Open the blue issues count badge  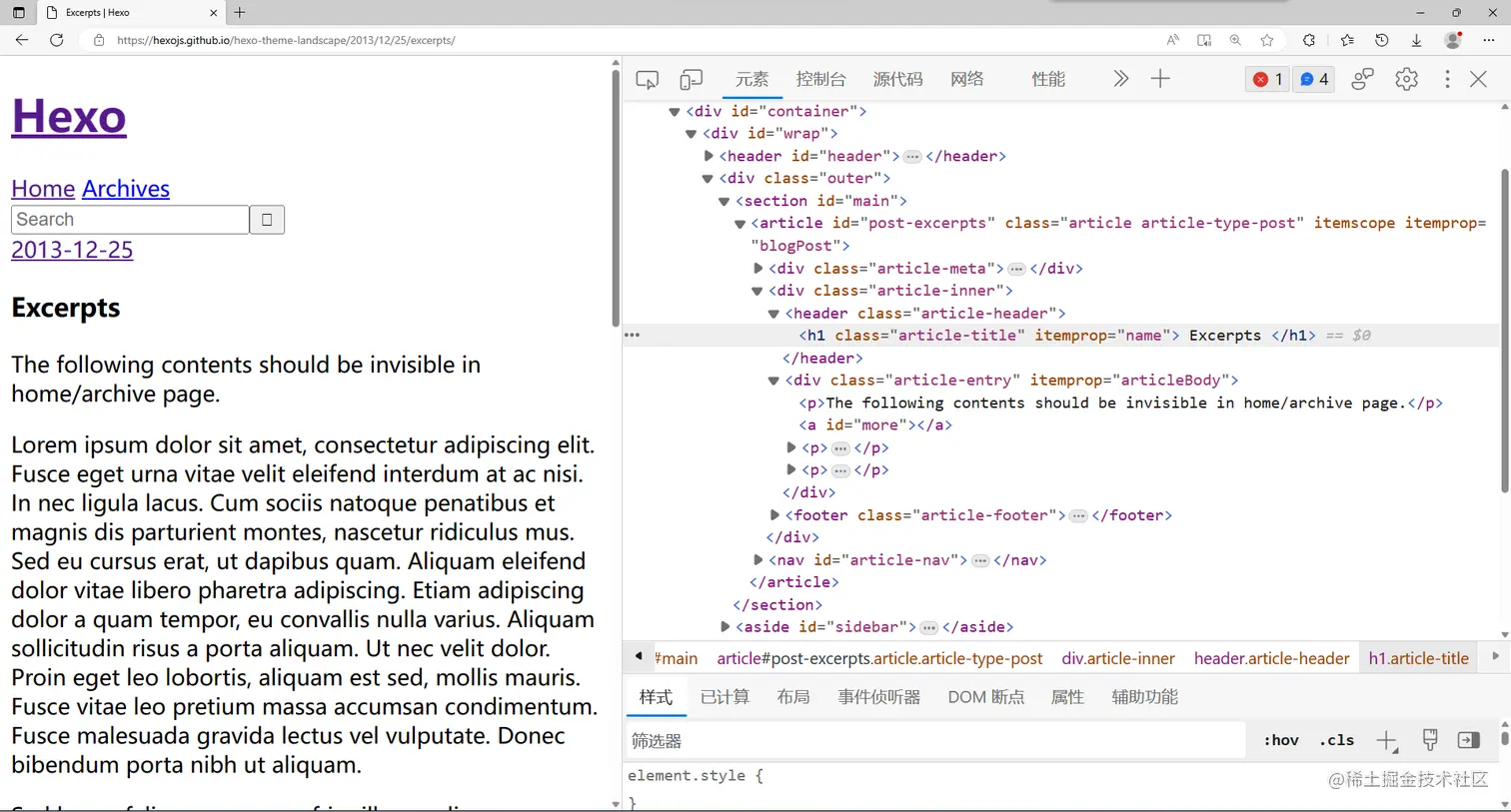coord(1313,79)
